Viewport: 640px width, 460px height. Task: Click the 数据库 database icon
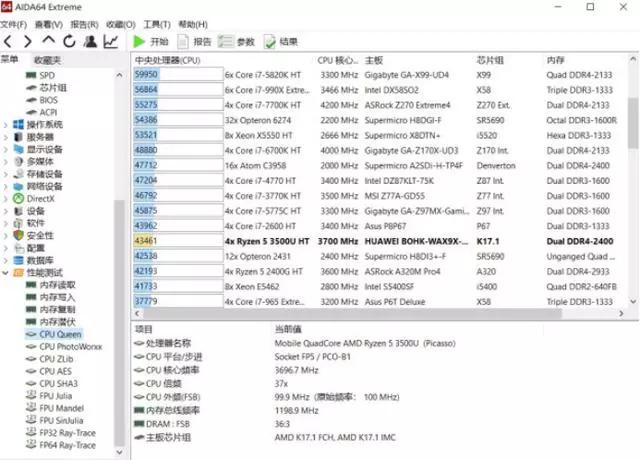pos(18,260)
